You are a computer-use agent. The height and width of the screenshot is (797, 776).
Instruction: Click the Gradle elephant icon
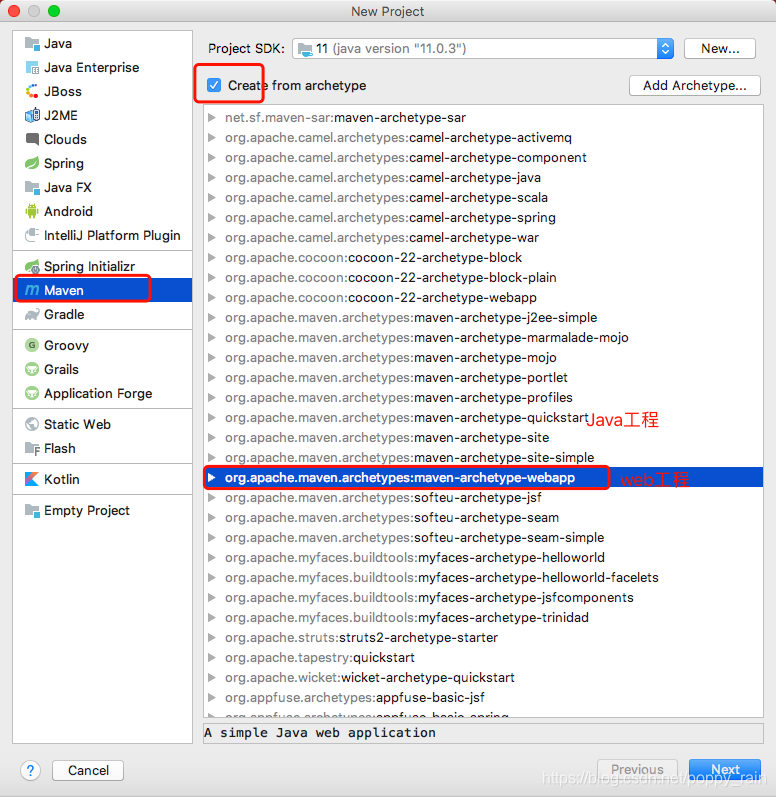pos(32,315)
